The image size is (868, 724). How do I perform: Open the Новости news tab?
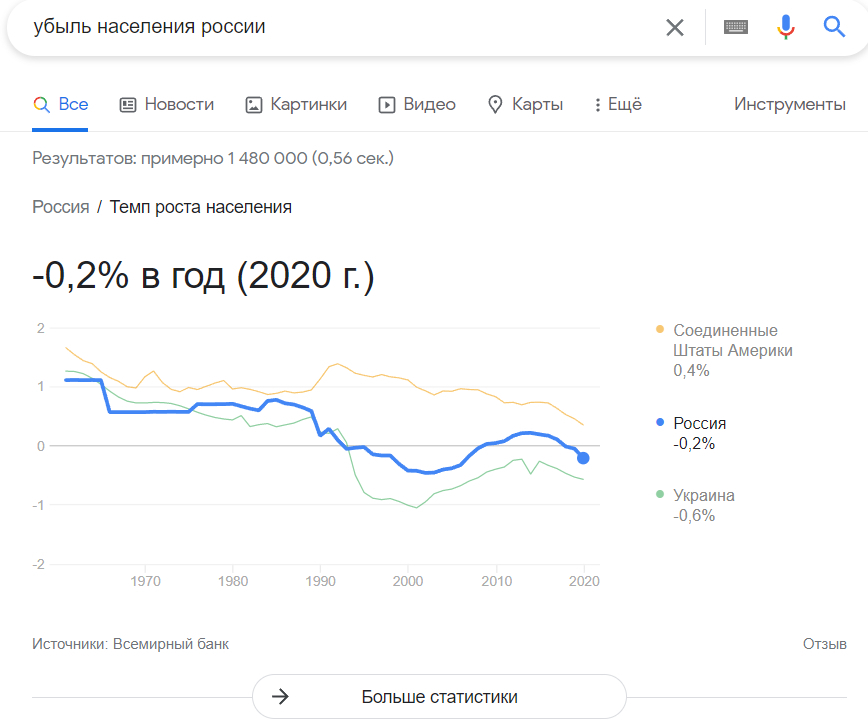tap(167, 104)
